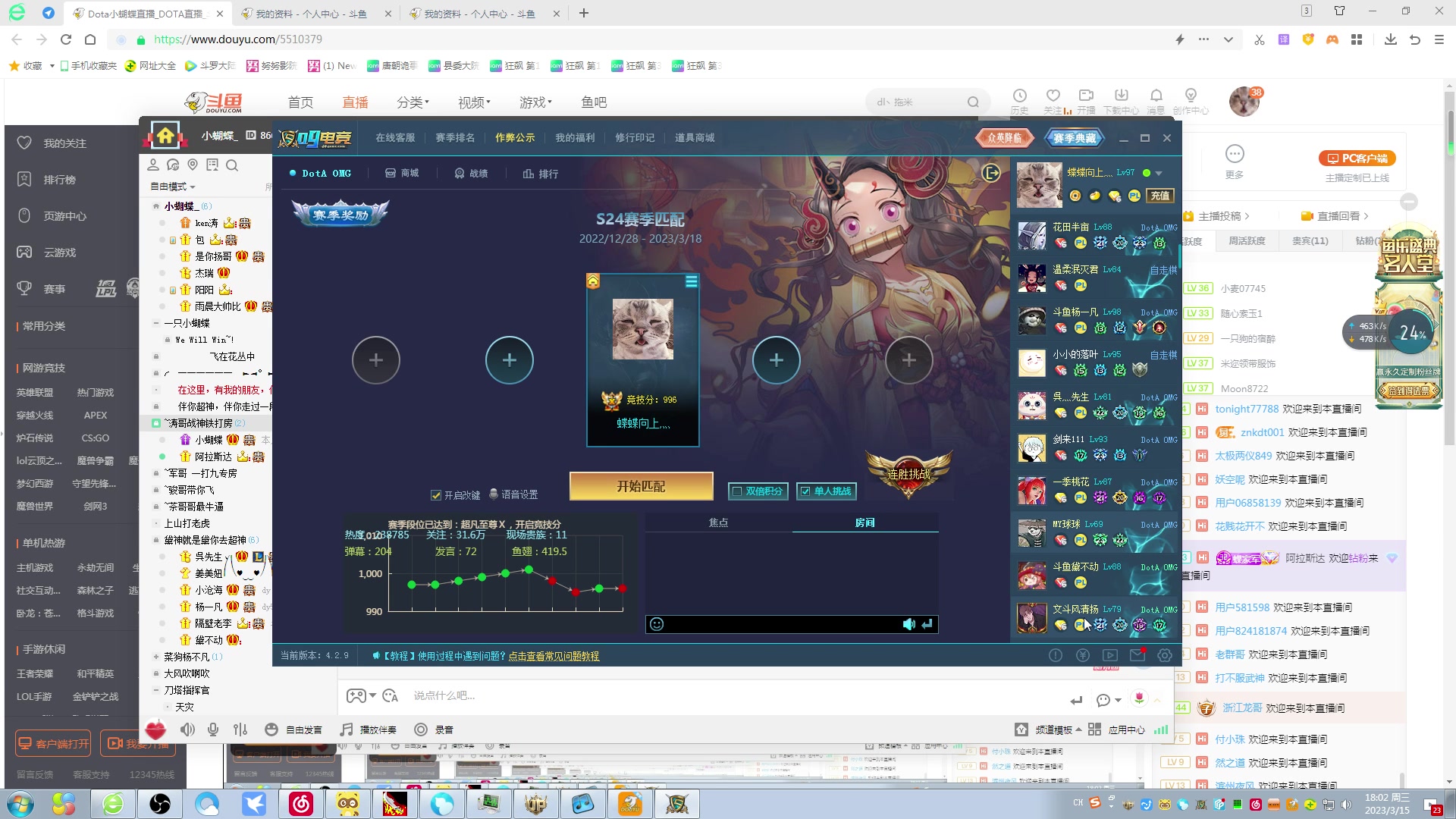Viewport: 1456px width, 819px height.
Task: Open the 点击查看常见问题教程 link
Action: tap(554, 656)
